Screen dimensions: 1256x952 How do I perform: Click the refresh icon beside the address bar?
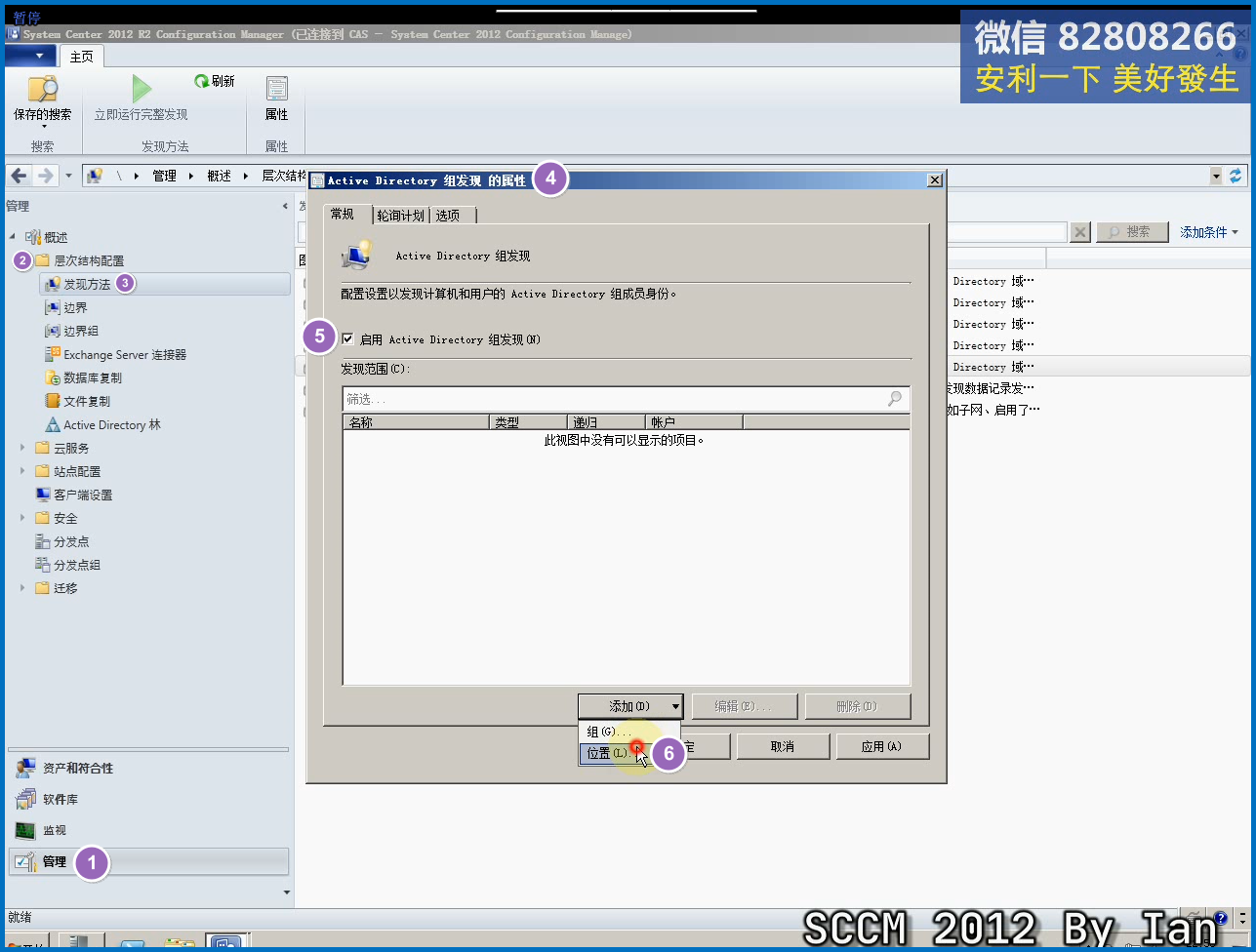pos(1236,176)
